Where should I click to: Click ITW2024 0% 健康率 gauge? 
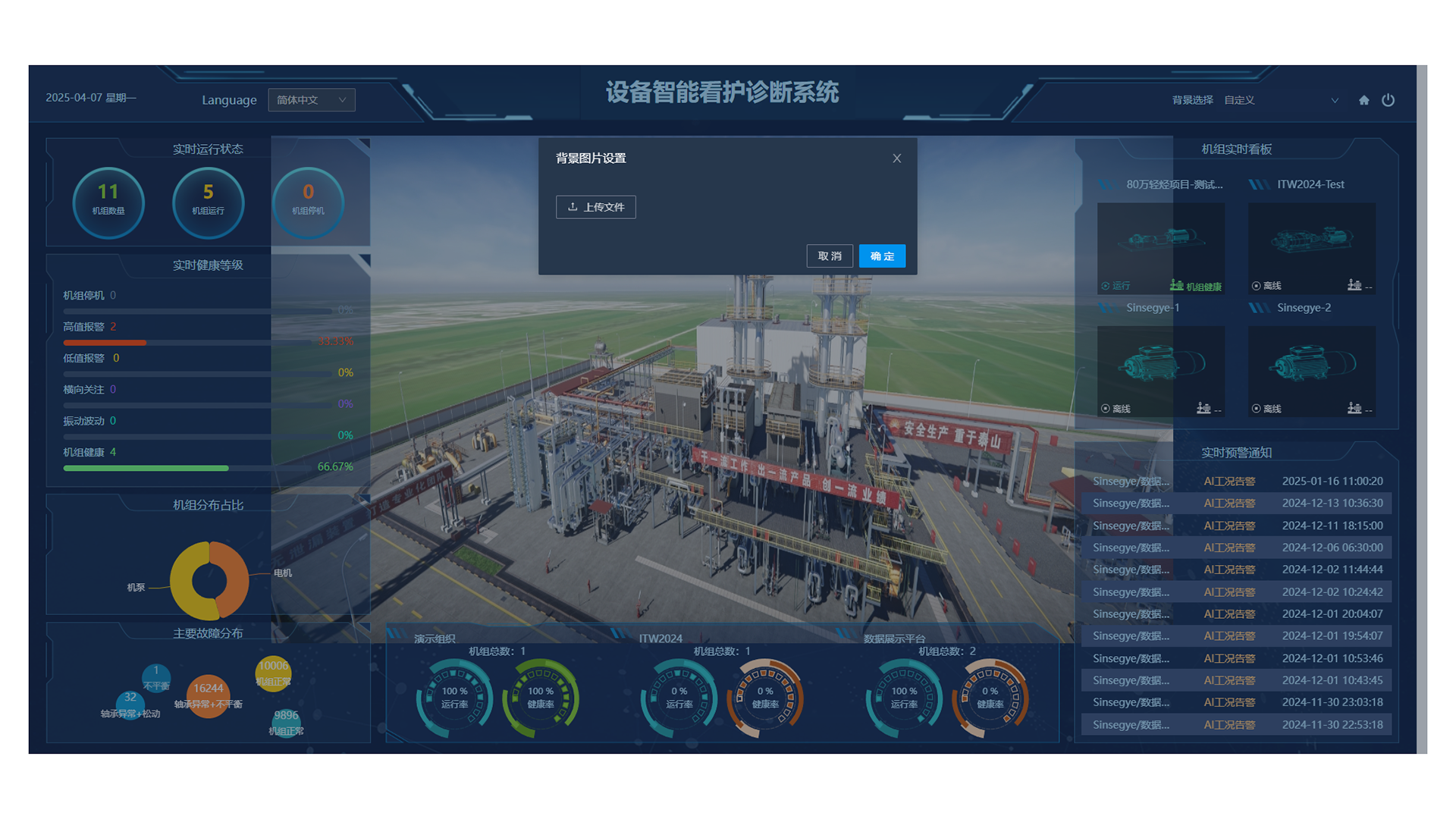pos(765,698)
